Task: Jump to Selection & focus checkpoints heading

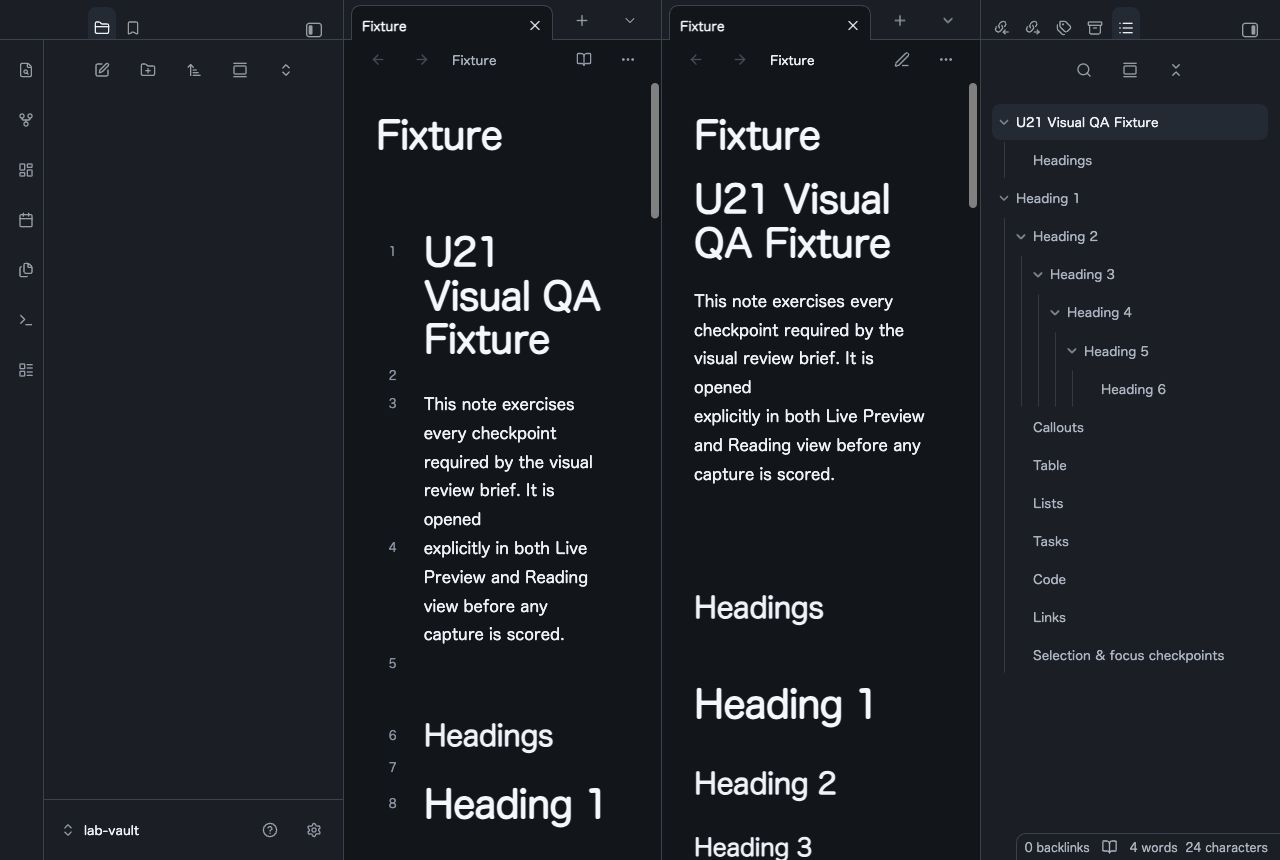Action: [1128, 655]
